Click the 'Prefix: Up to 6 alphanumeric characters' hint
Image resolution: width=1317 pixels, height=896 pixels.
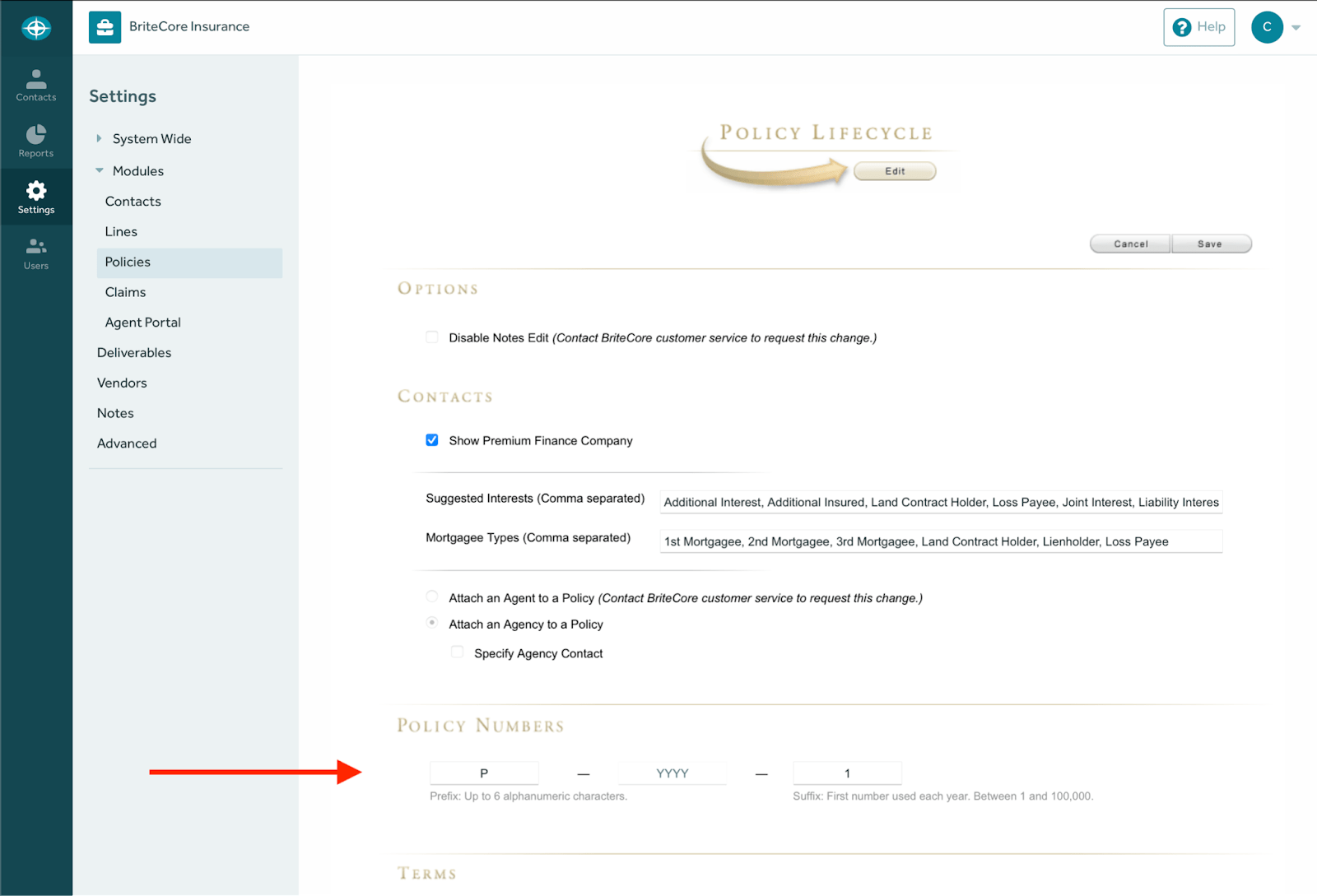point(528,796)
